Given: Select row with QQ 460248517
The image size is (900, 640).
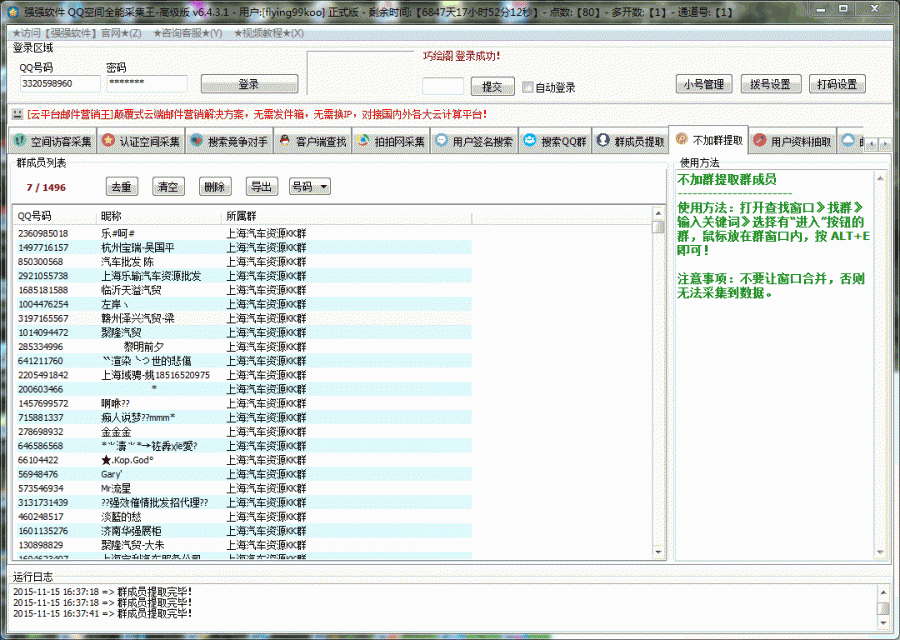Looking at the screenshot, I should [243, 517].
